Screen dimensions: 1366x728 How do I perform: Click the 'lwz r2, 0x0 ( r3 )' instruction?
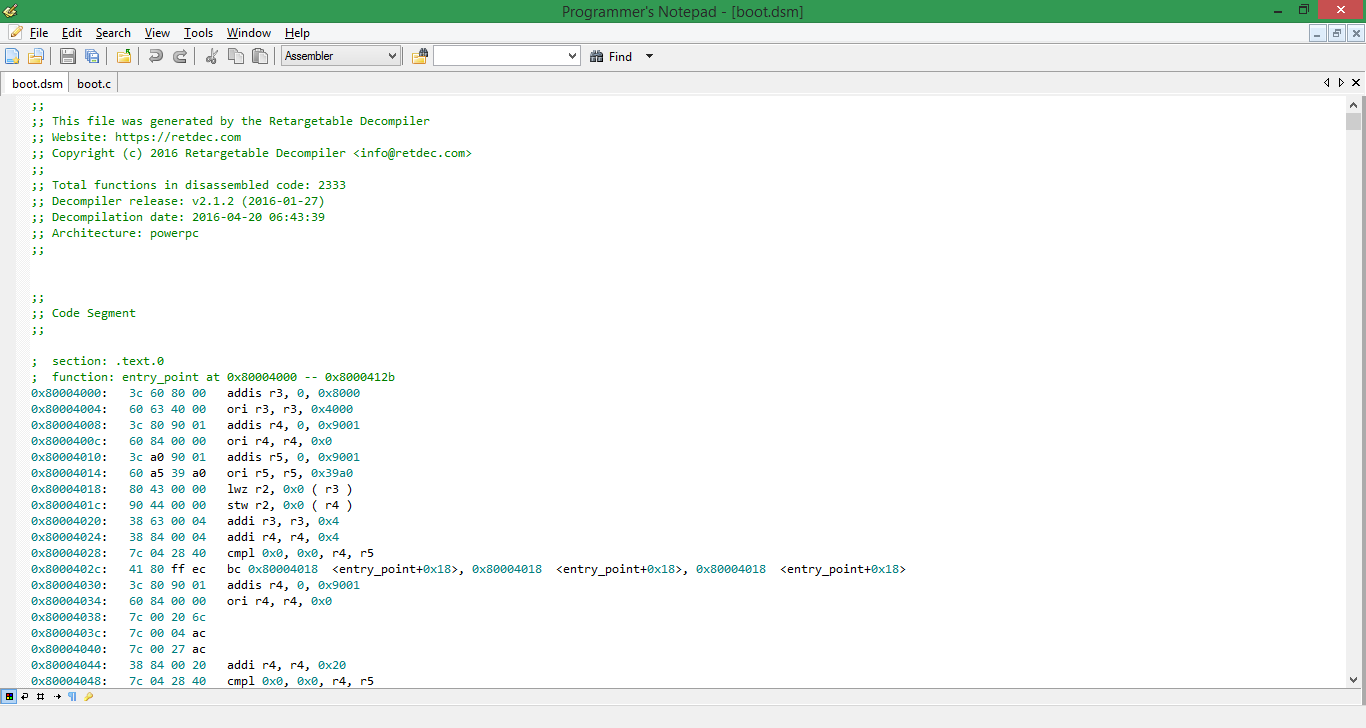click(290, 489)
